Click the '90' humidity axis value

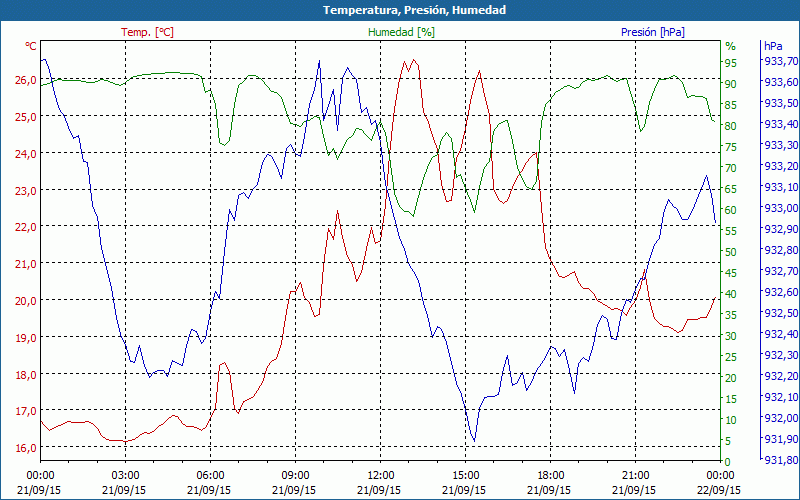[x=731, y=84]
